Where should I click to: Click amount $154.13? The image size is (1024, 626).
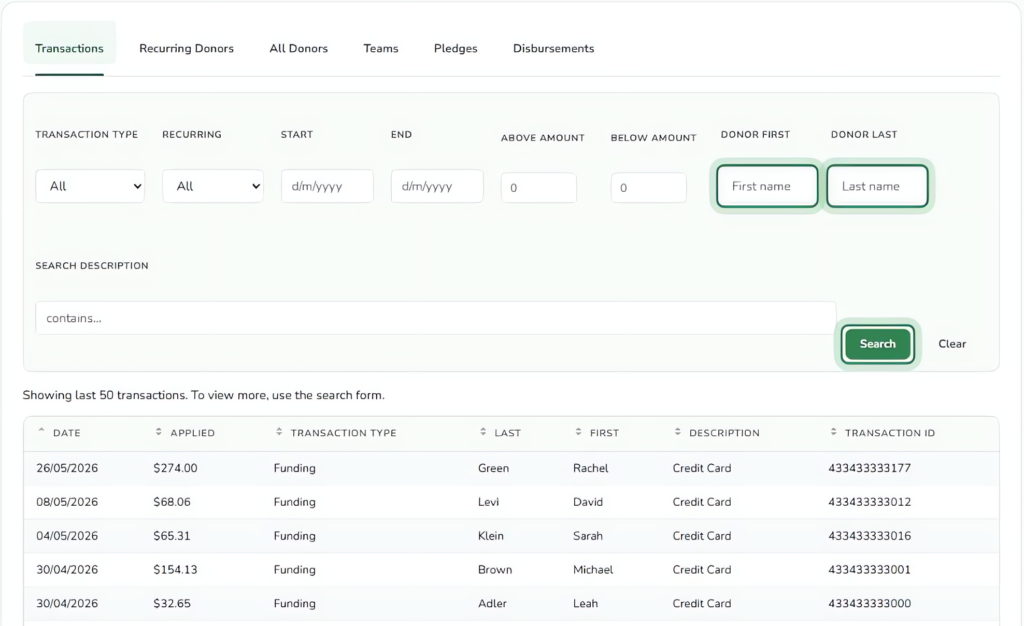175,570
